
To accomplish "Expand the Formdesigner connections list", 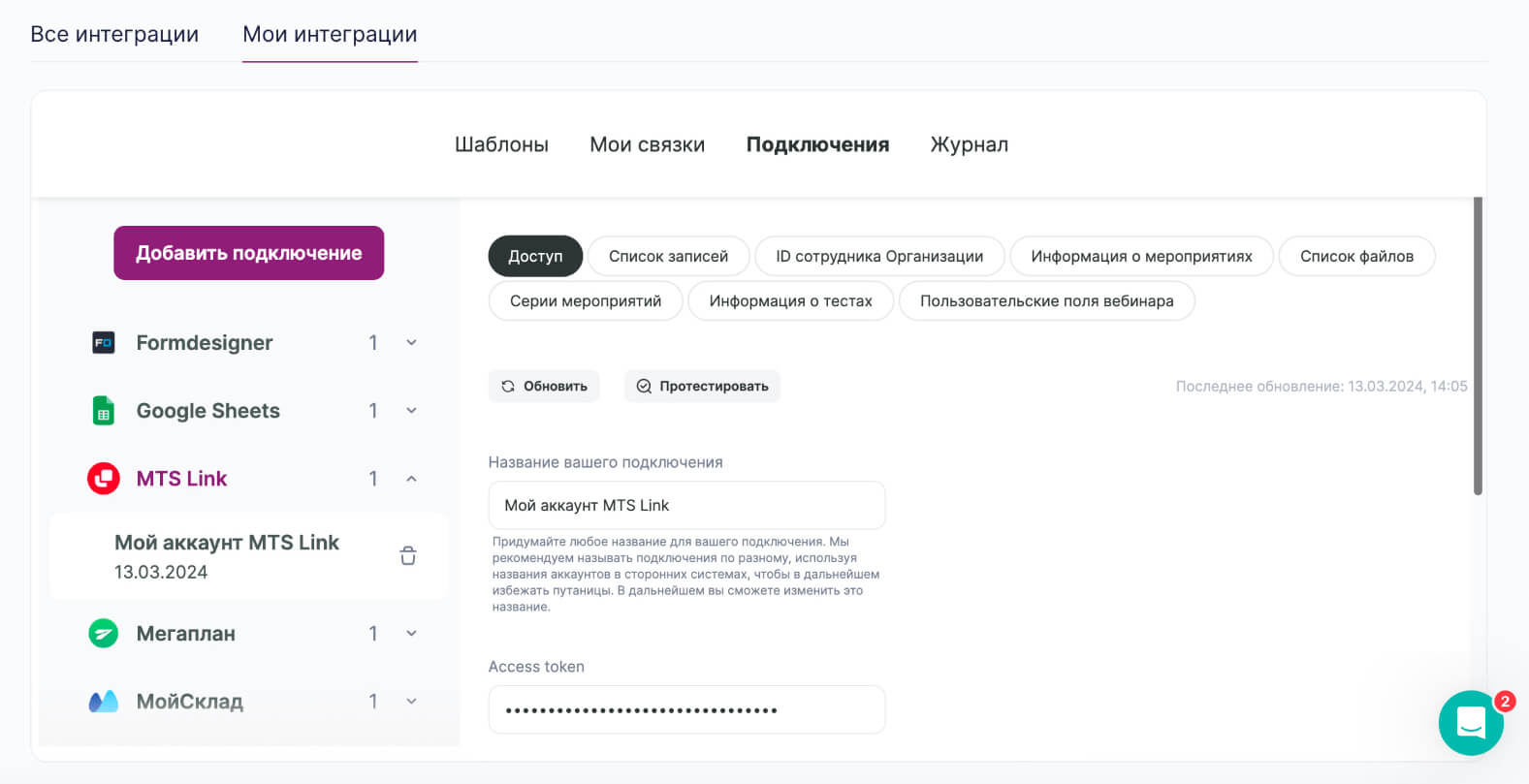I will 411,343.
